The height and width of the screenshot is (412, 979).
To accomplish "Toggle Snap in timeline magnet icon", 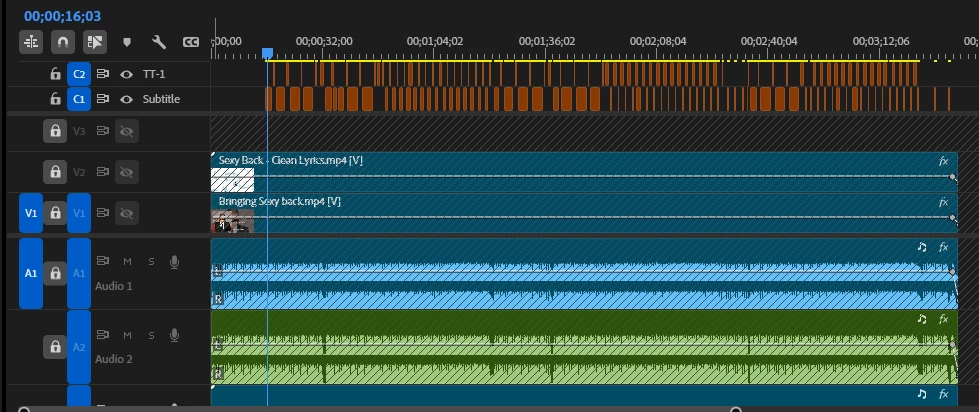I will pos(62,42).
